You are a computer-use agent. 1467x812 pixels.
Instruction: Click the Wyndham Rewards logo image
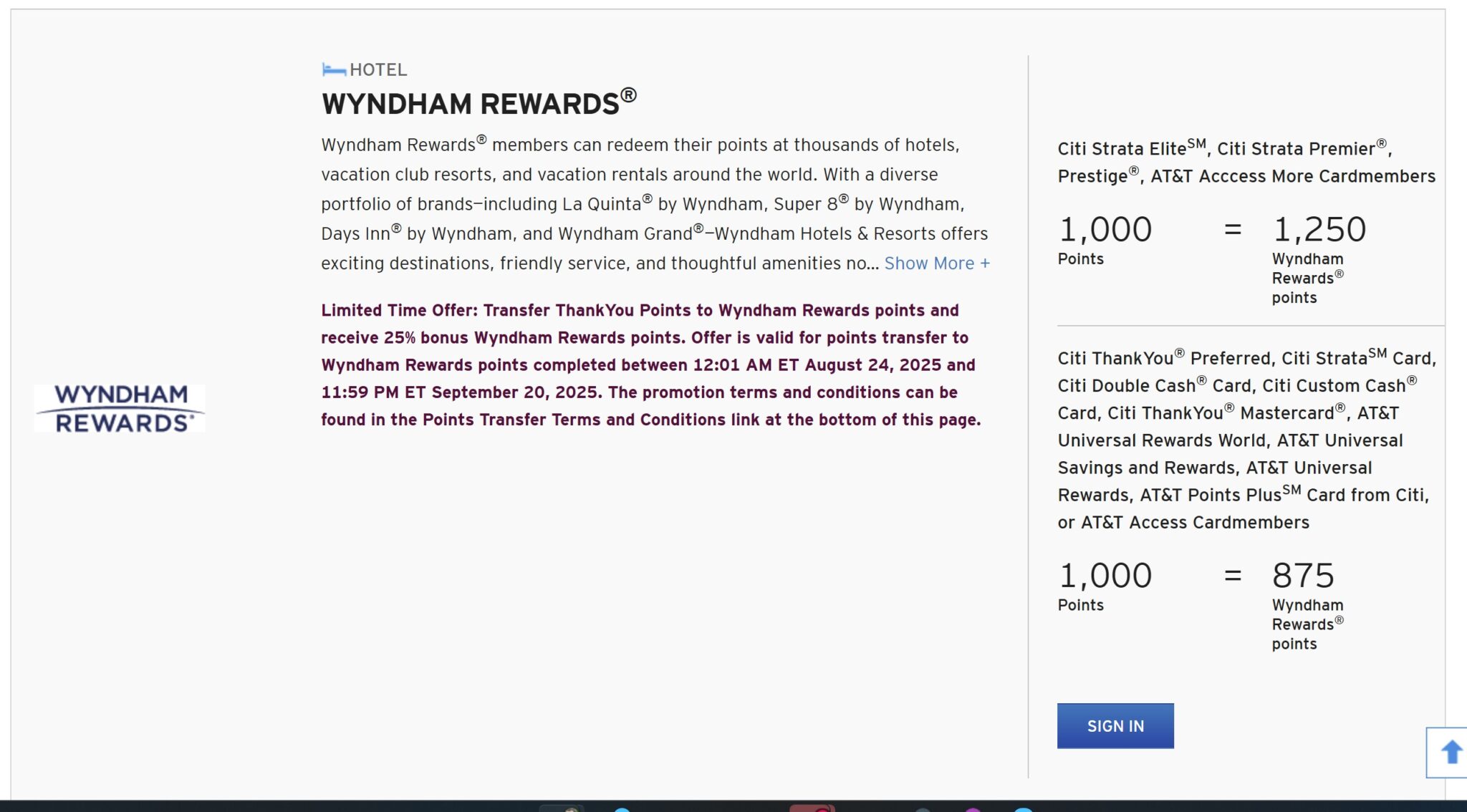pyautogui.click(x=120, y=408)
